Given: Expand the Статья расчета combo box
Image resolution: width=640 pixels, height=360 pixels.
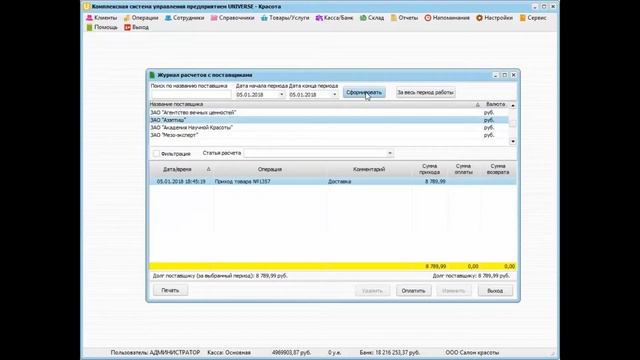Looking at the screenshot, I should point(390,153).
